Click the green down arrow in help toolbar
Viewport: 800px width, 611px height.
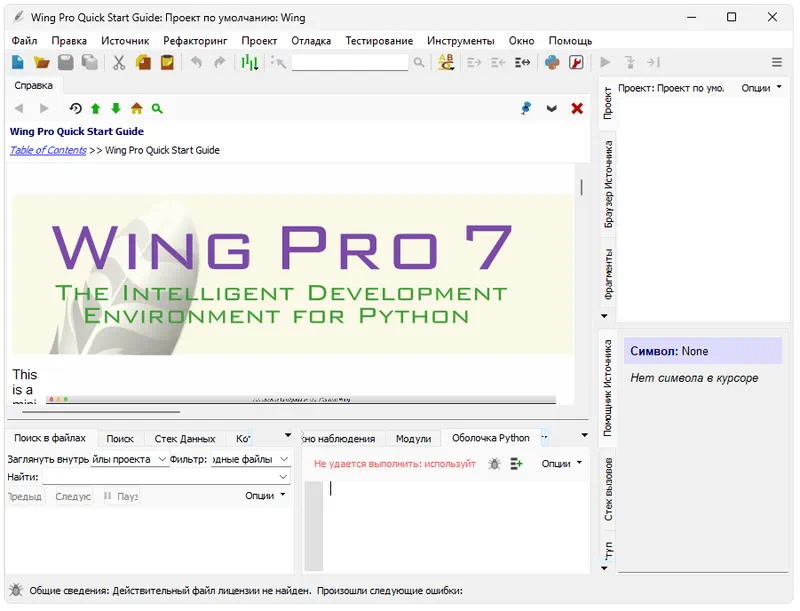tap(116, 108)
